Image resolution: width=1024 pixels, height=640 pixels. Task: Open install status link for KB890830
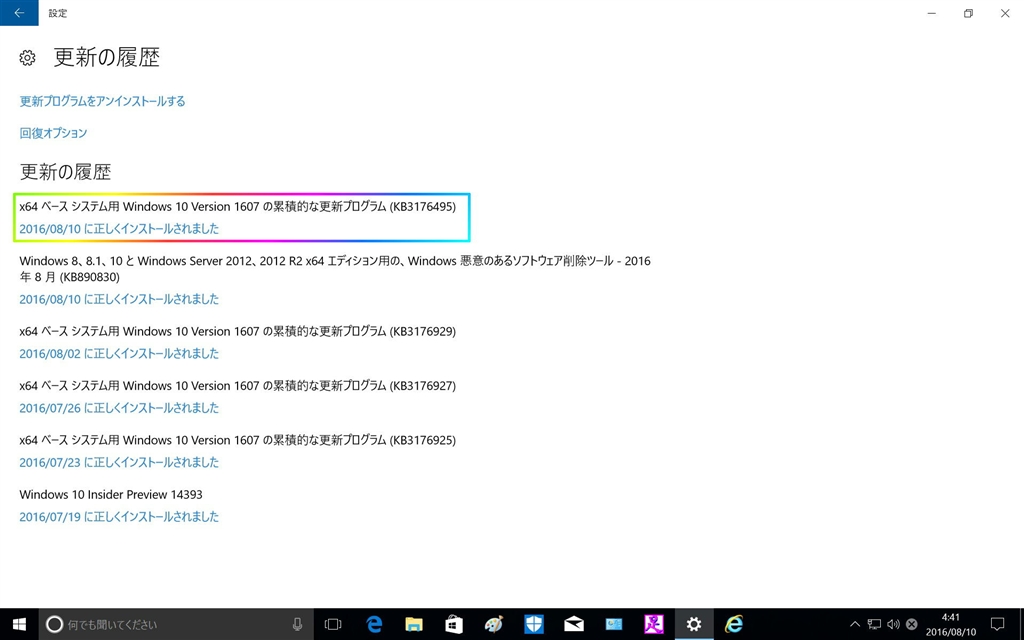pyautogui.click(x=119, y=299)
